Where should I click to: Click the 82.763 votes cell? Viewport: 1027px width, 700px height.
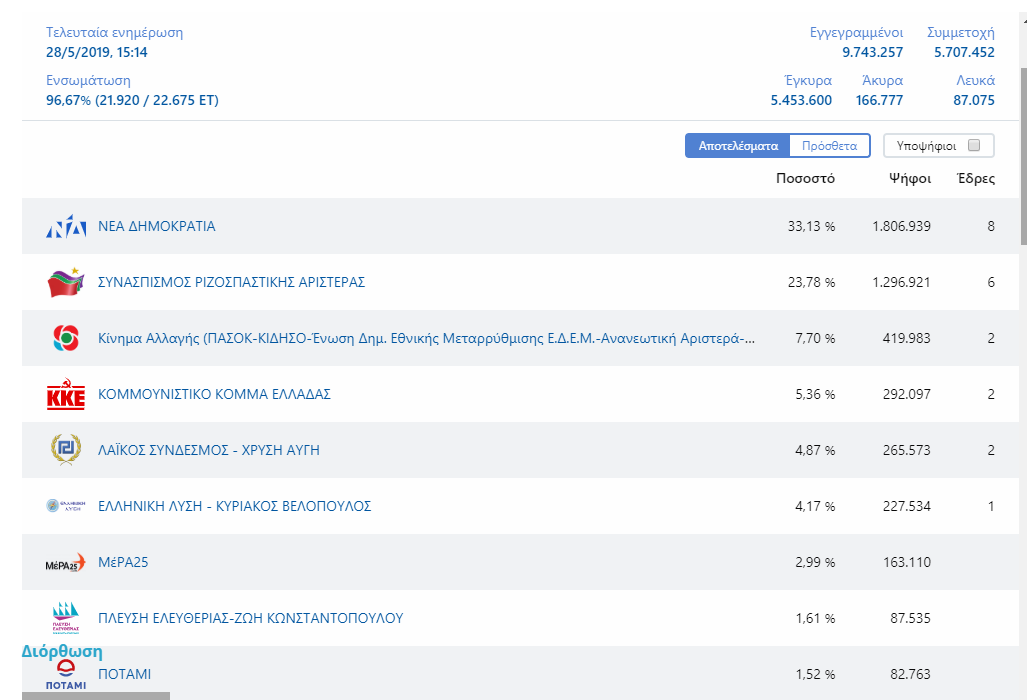[x=910, y=674]
